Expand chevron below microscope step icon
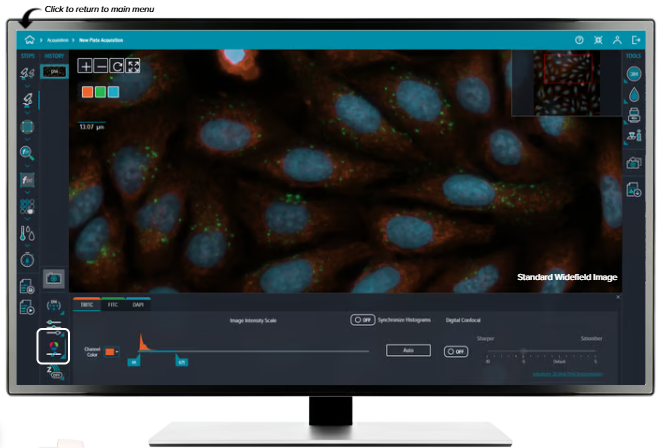The image size is (663, 448). (27, 113)
